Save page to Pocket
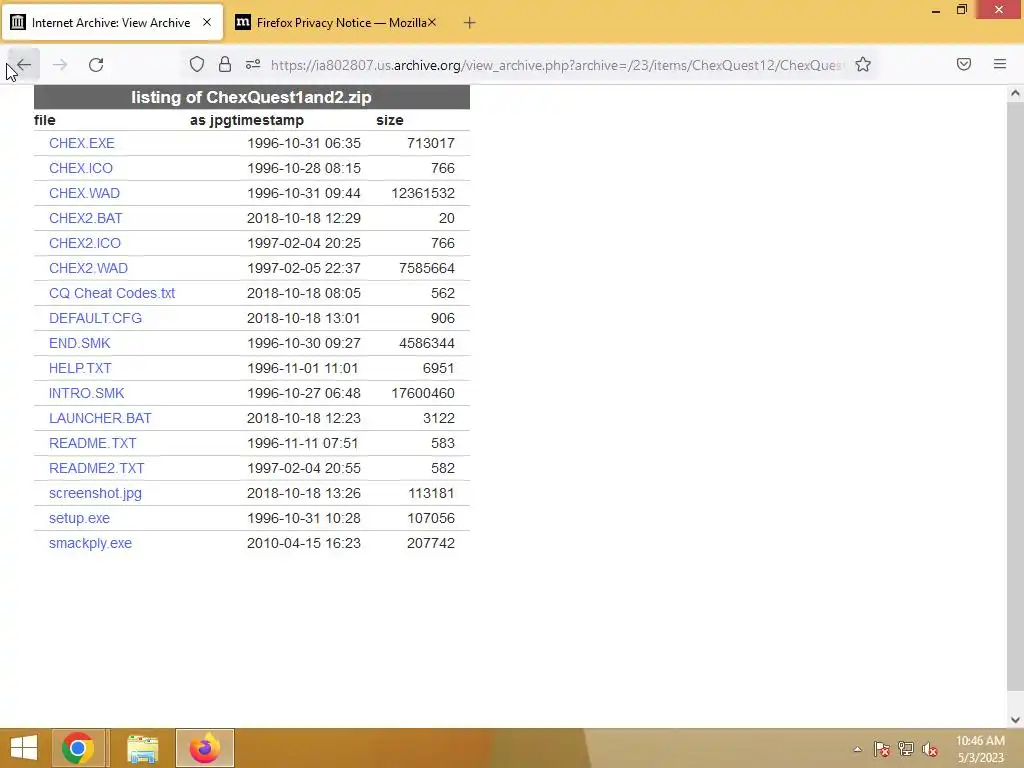 pos(964,64)
